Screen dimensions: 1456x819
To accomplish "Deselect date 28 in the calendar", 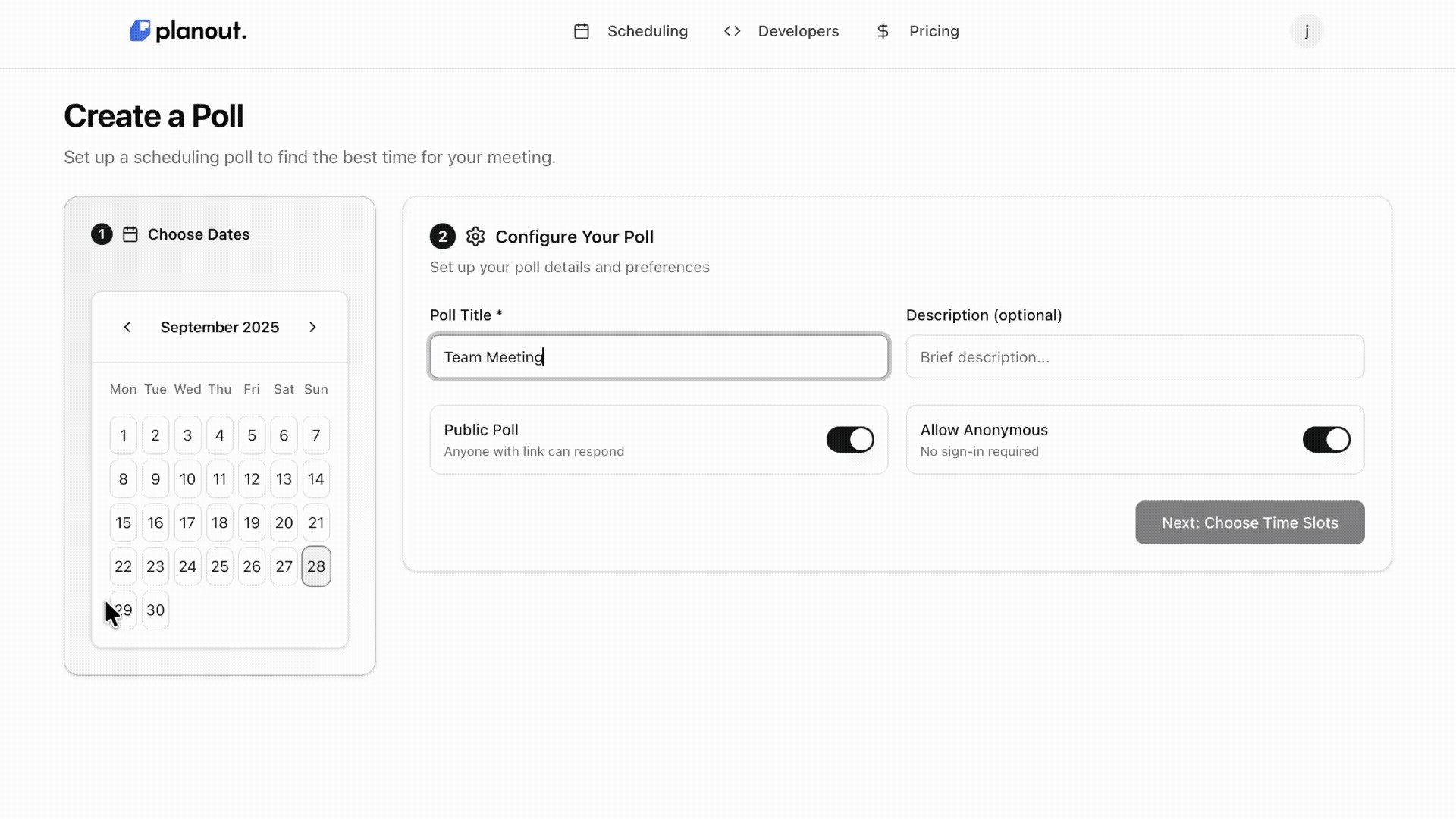I will click(x=315, y=566).
